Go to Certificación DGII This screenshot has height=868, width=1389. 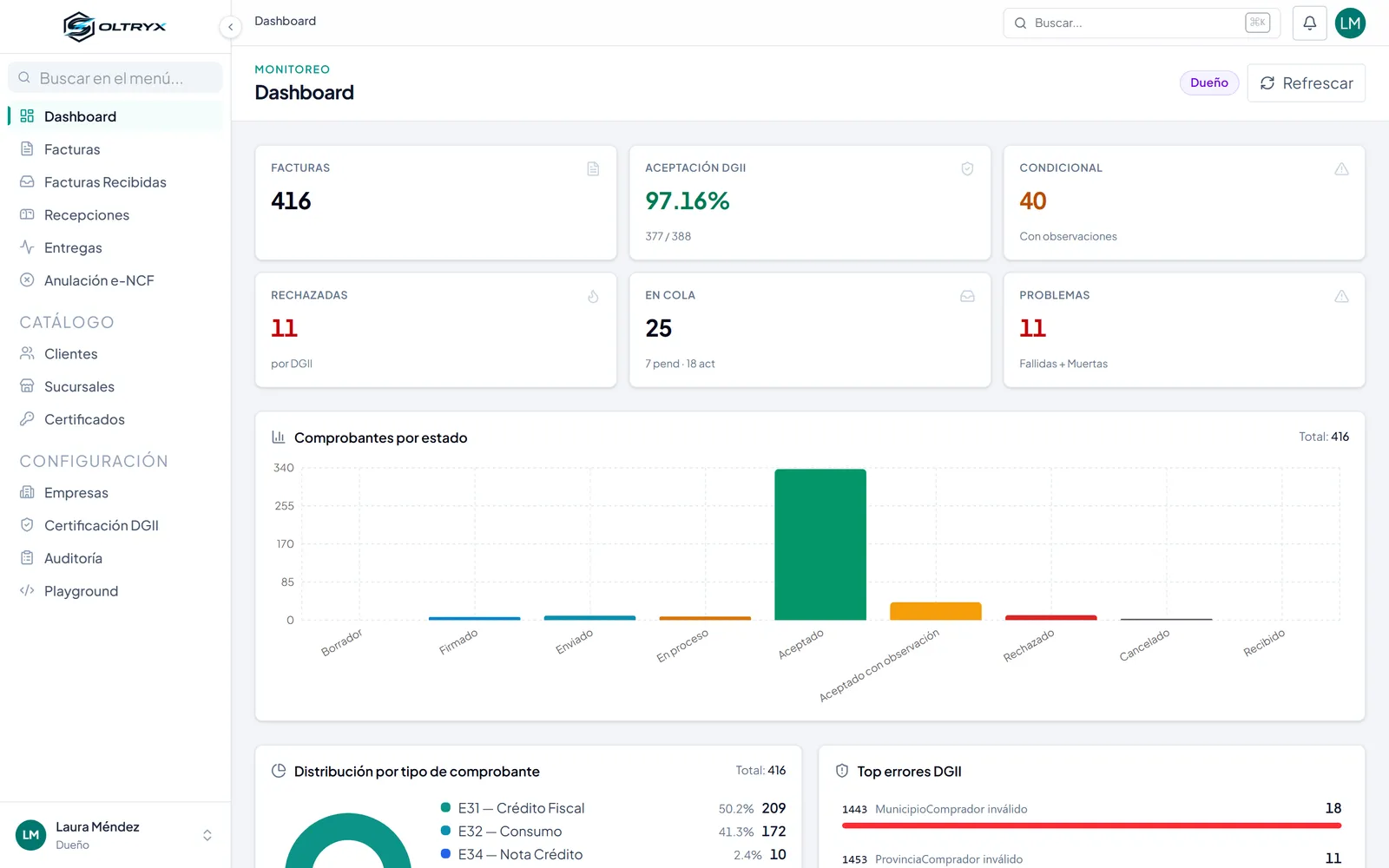115,526
